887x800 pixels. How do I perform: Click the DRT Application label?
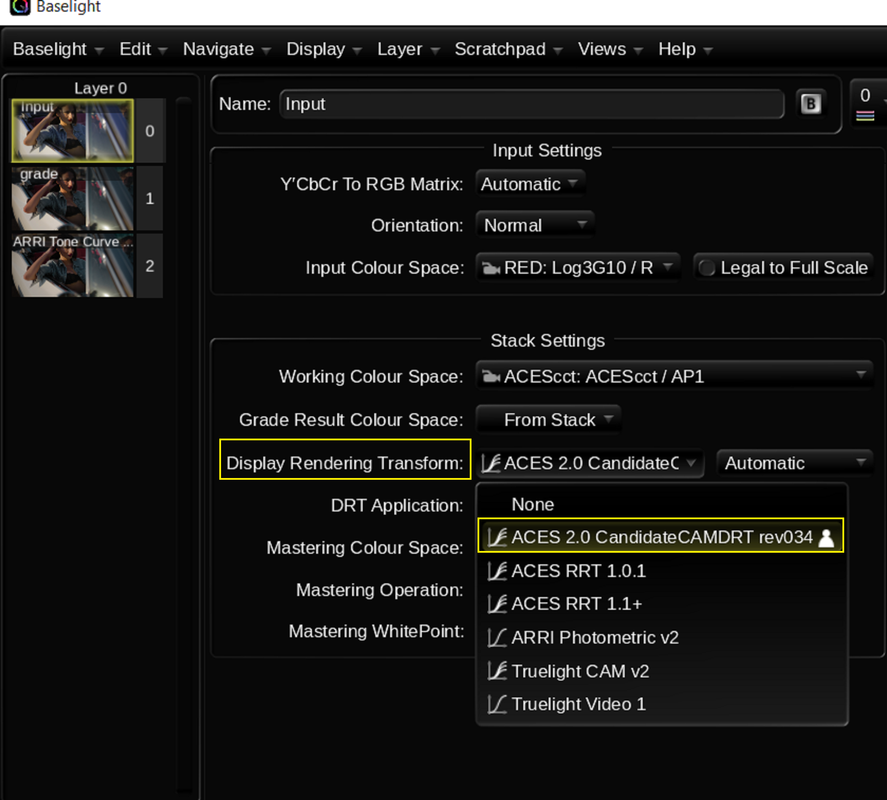[x=397, y=505]
